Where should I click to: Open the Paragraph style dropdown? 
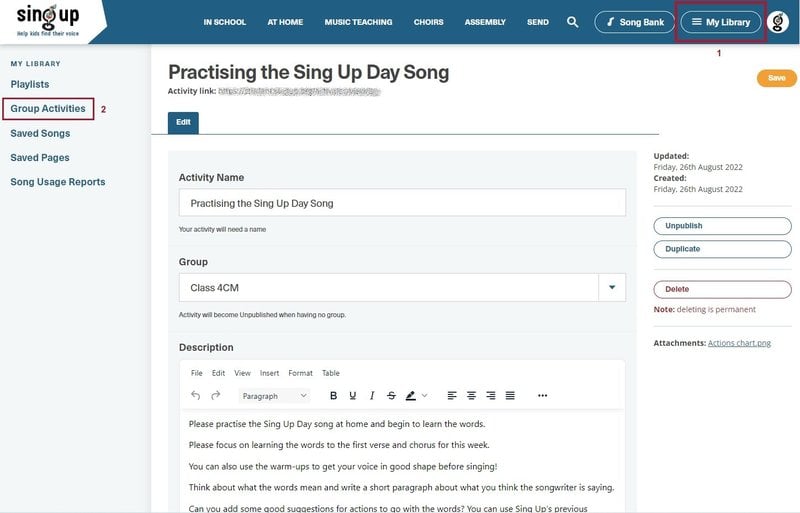coord(275,396)
